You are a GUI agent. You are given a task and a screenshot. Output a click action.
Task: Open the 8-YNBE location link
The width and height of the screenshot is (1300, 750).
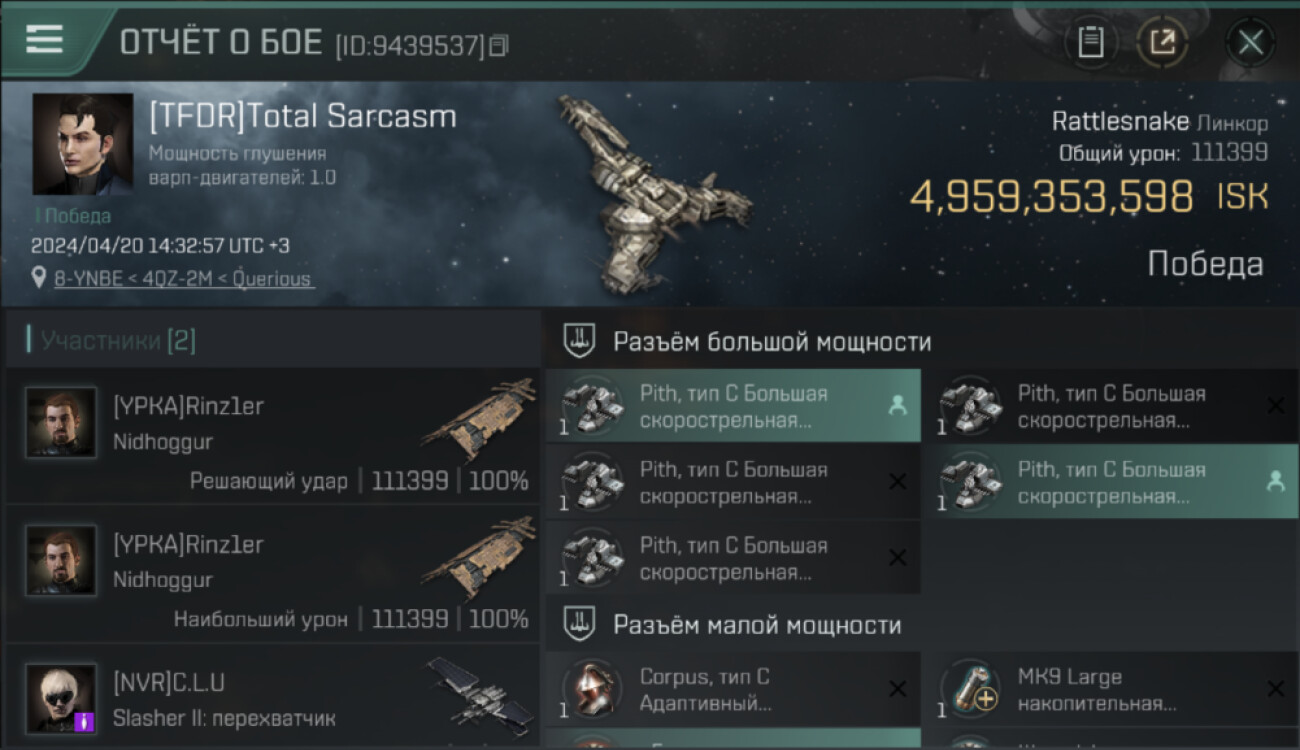click(x=183, y=279)
